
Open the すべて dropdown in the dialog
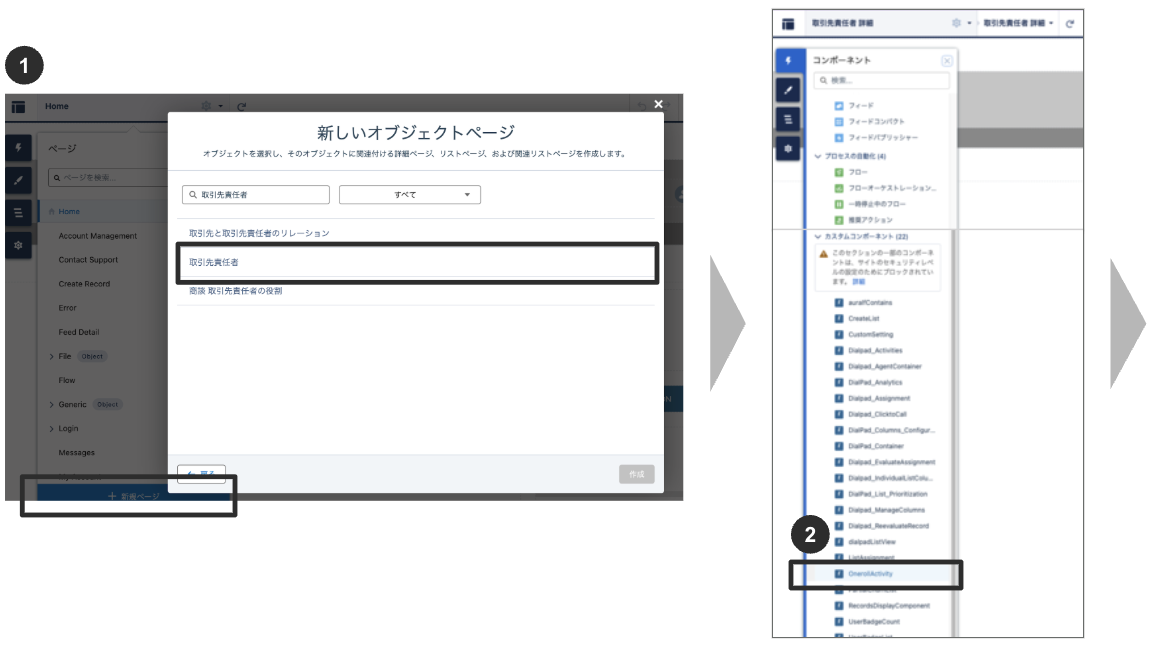pos(409,193)
